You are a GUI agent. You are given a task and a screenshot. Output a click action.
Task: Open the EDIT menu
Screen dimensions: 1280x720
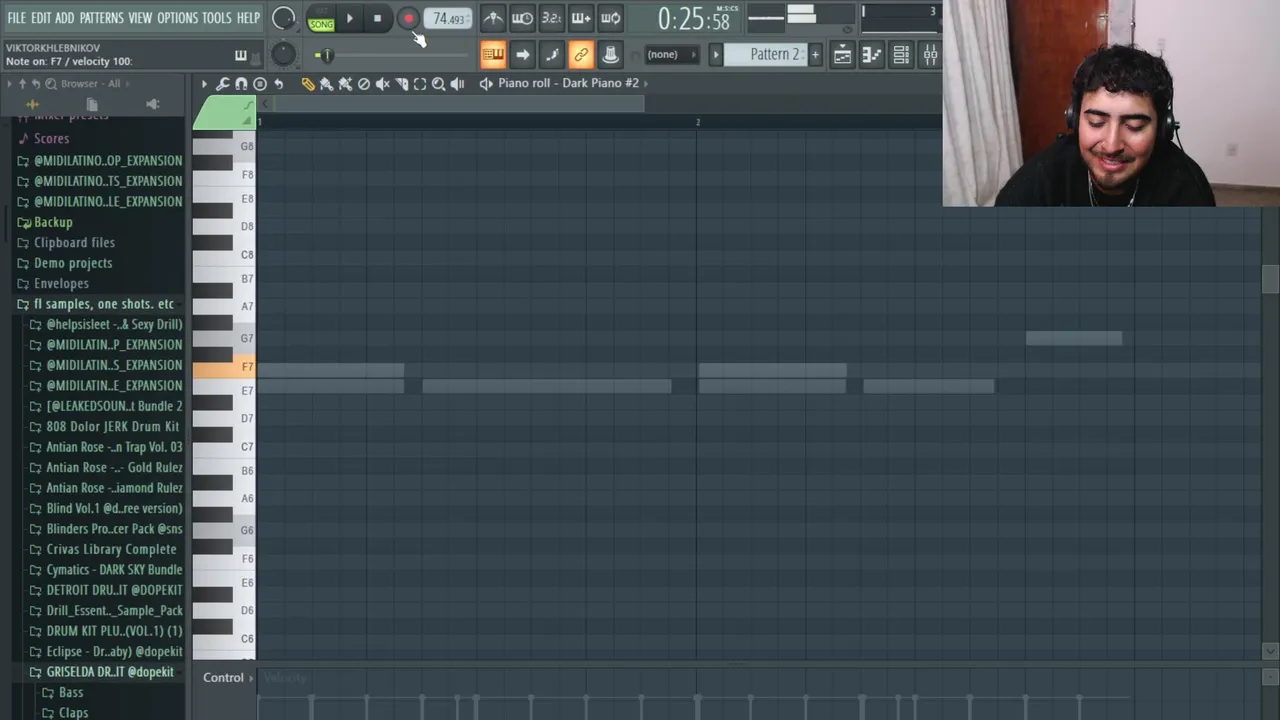41,18
